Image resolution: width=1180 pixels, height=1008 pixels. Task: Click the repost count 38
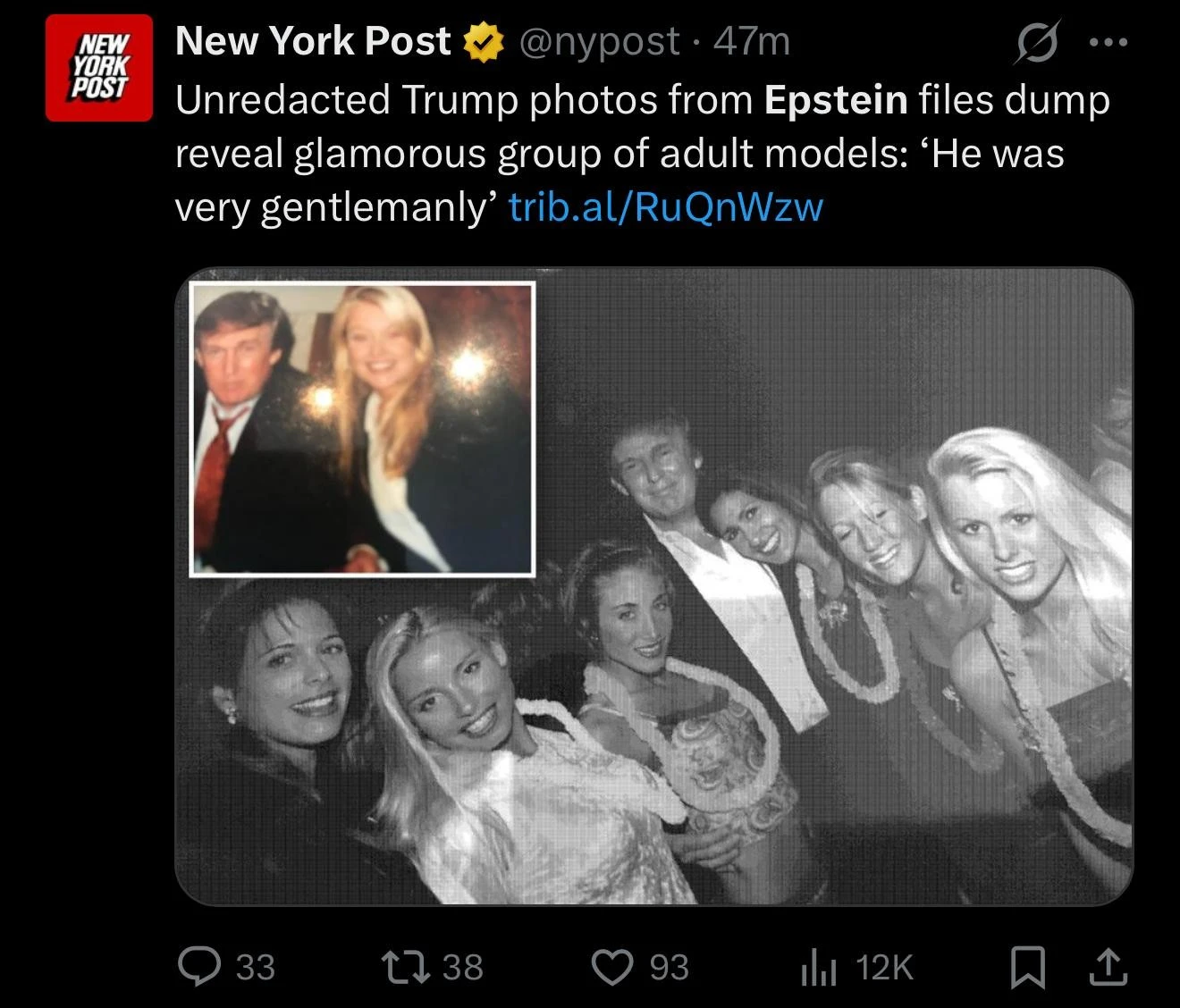coord(463,967)
